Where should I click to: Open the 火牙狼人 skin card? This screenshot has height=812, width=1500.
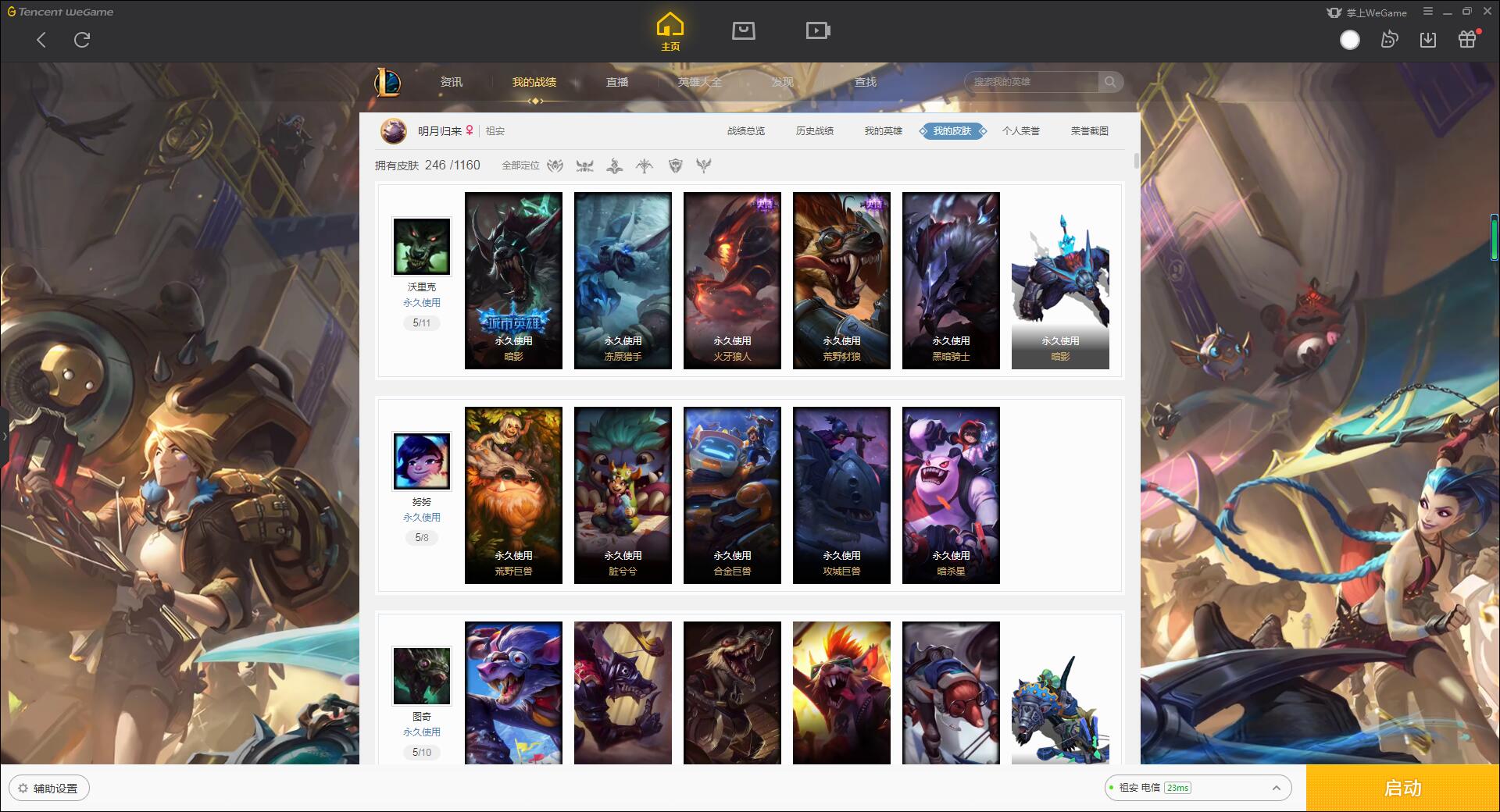point(732,280)
